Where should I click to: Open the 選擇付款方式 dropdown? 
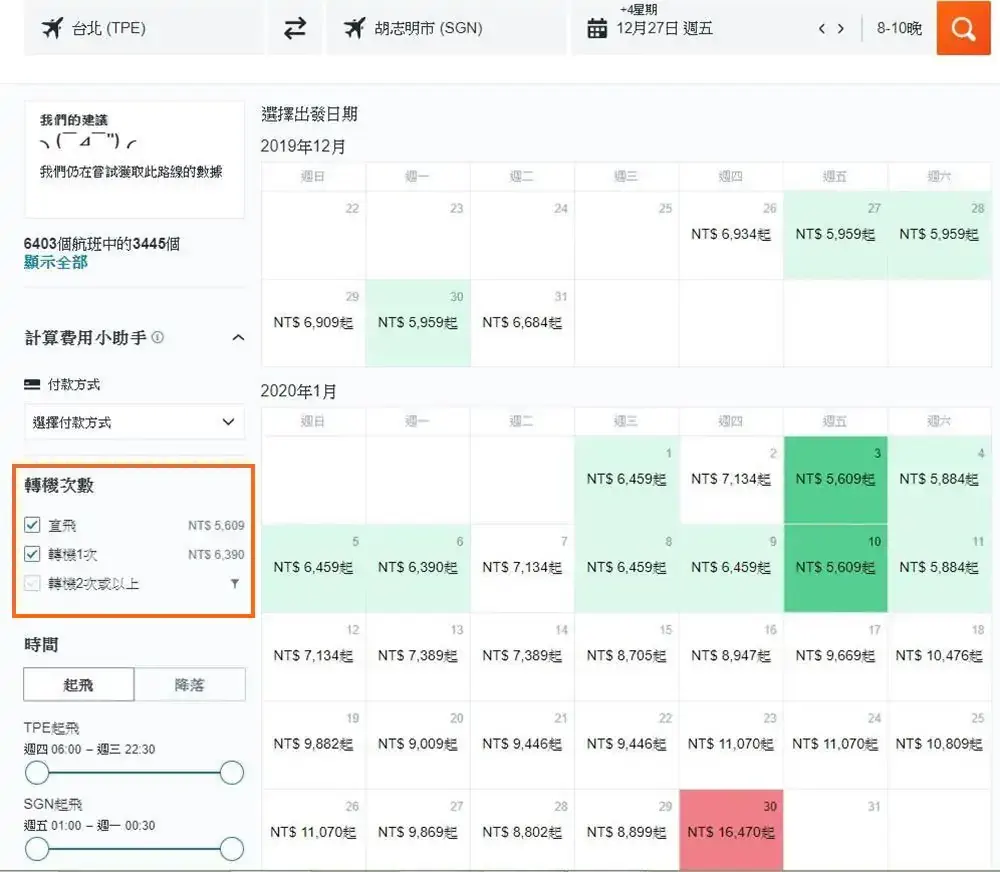click(134, 422)
